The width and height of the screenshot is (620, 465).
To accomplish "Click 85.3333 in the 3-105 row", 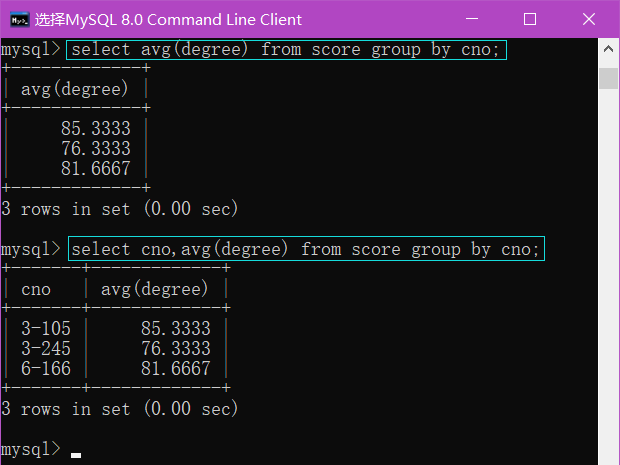I will pos(176,329).
